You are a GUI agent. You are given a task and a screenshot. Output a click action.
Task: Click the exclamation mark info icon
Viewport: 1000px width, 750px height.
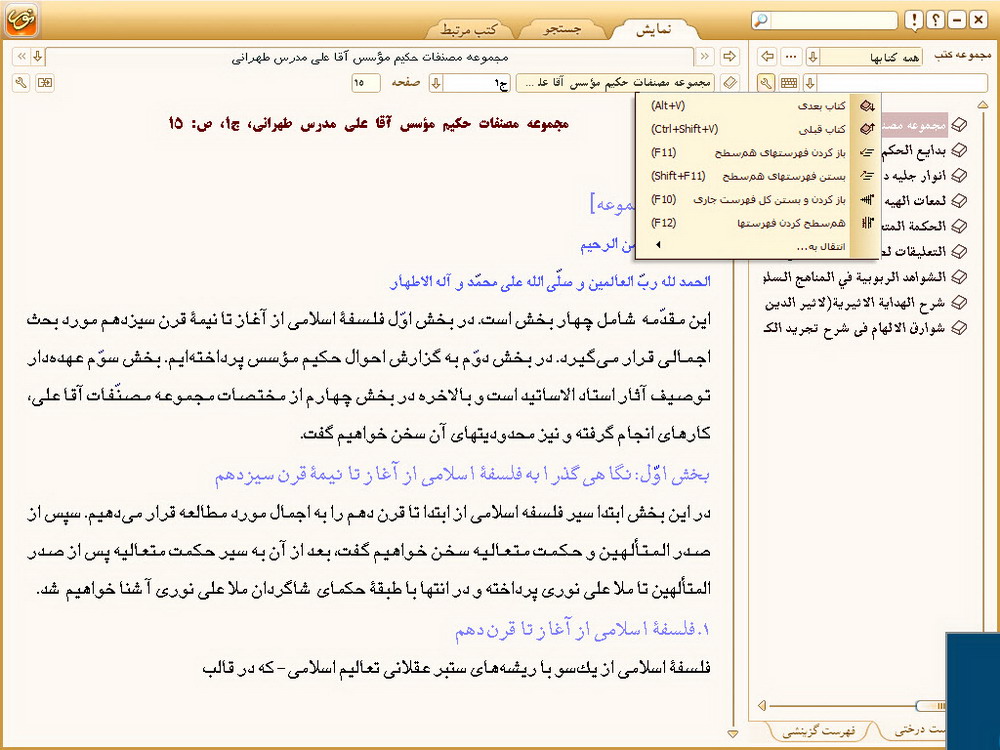coord(914,20)
